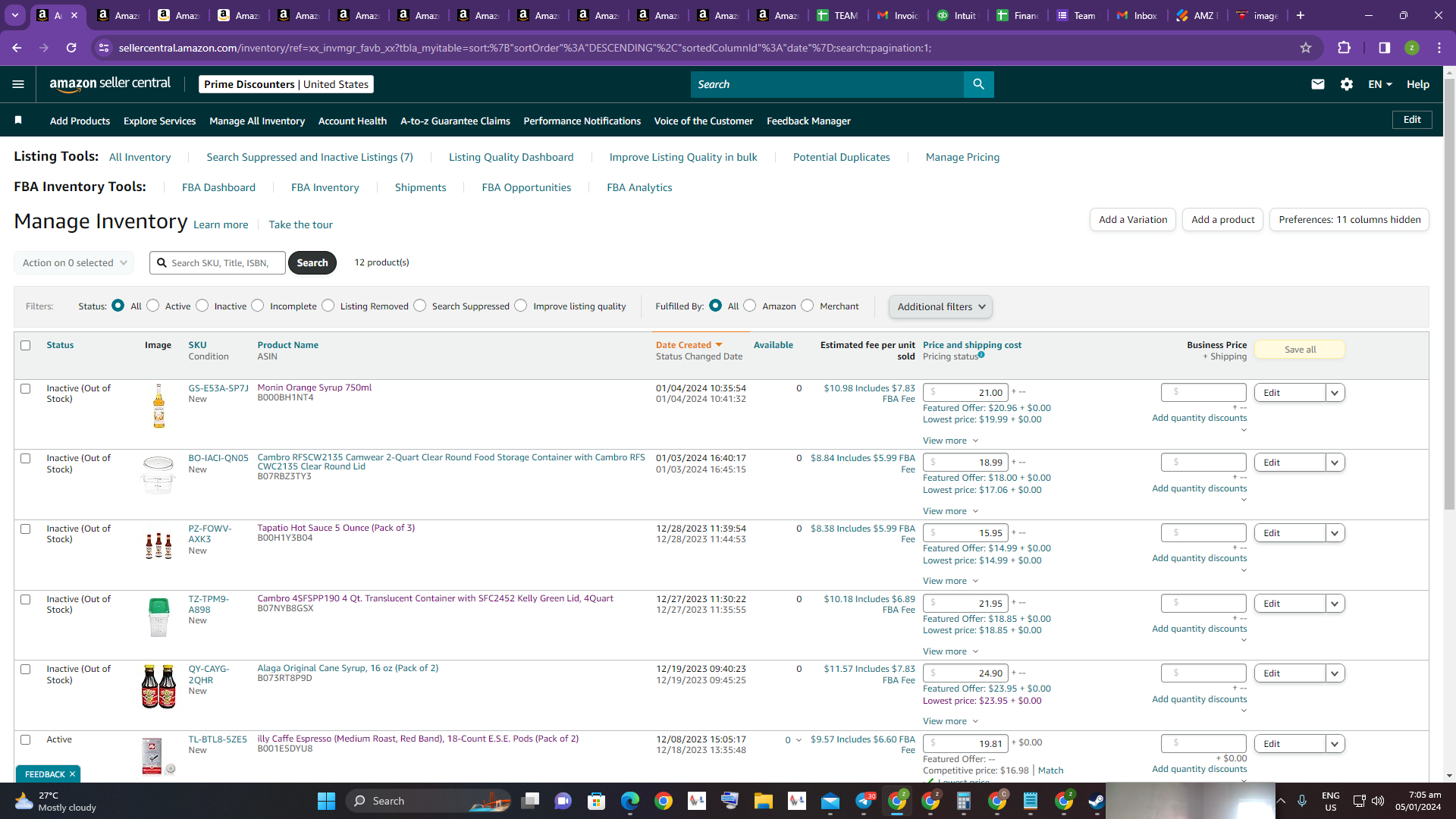Click the header Search input box
The height and width of the screenshot is (819, 1456).
827,84
